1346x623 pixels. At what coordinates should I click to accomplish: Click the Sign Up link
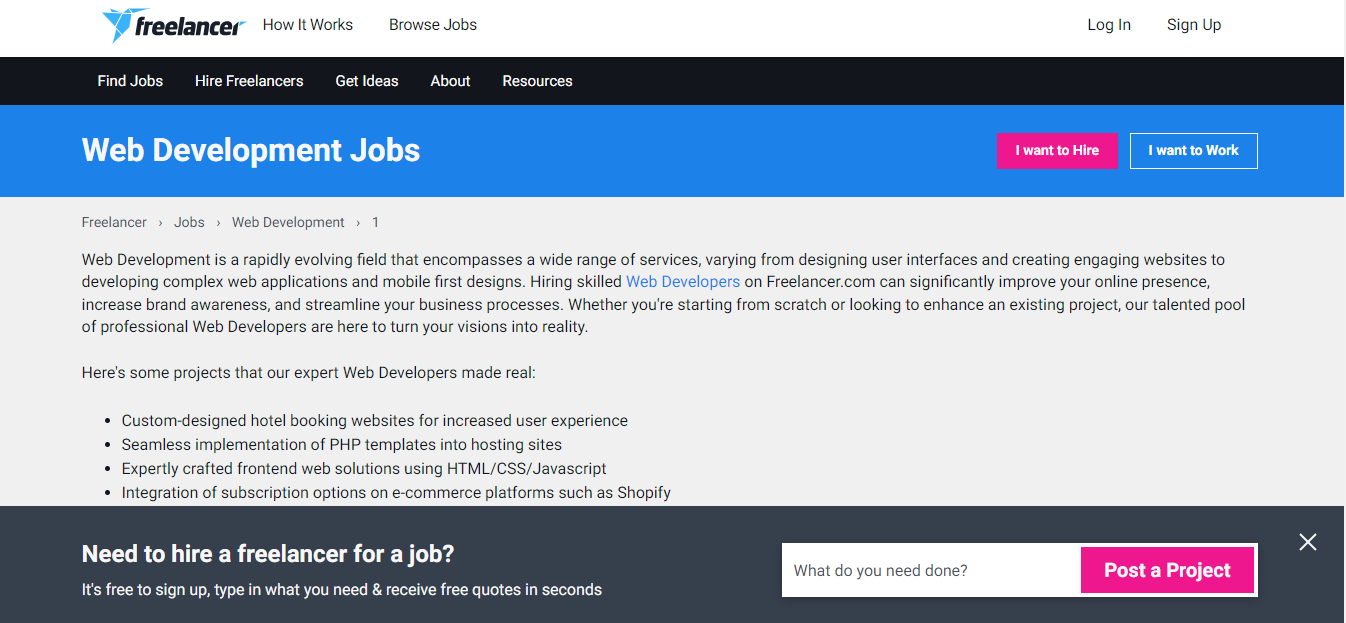[x=1194, y=25]
